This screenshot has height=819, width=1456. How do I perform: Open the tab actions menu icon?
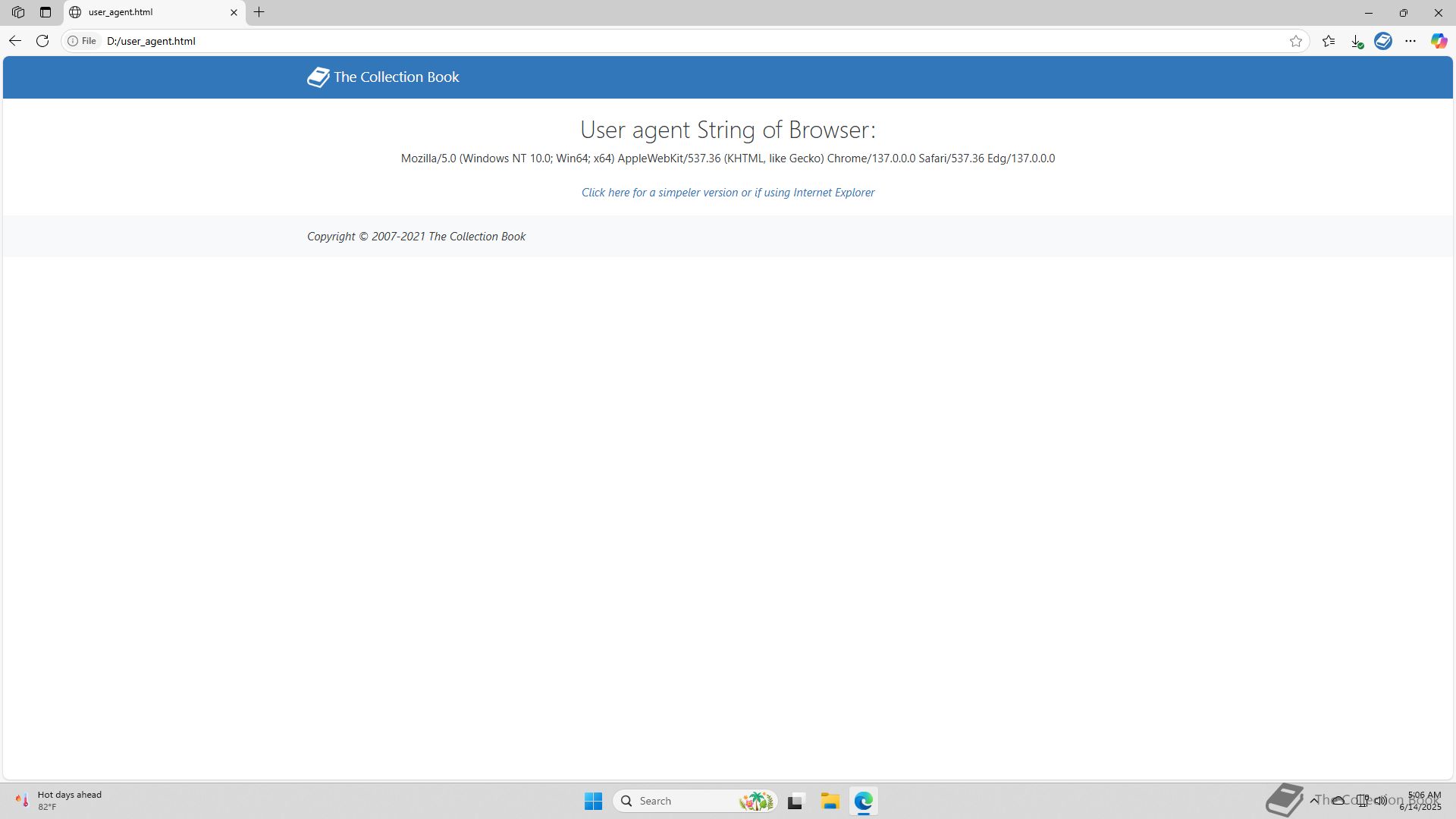coord(45,12)
